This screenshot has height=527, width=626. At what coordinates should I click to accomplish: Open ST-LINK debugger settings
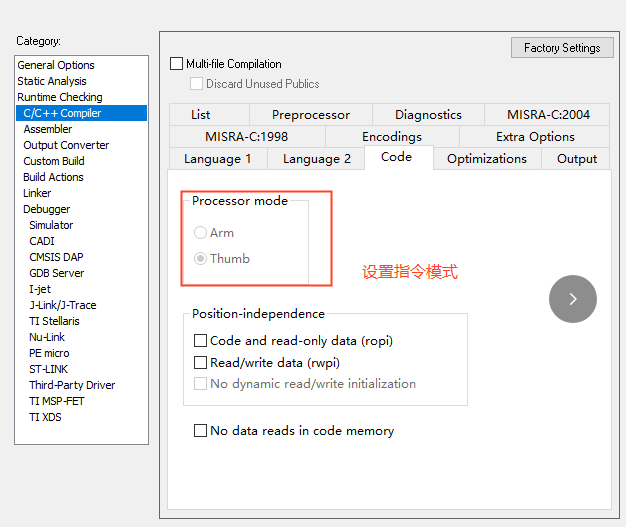49,369
